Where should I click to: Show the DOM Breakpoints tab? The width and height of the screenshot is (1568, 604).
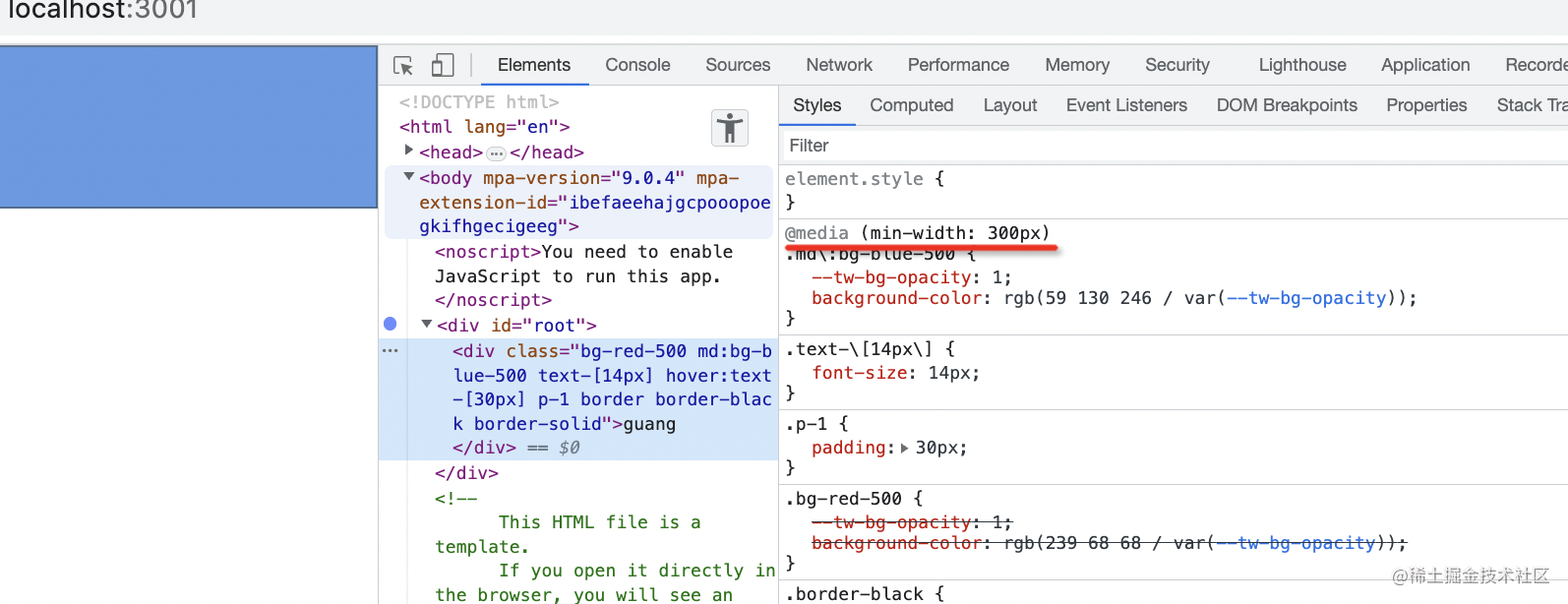pos(1287,105)
